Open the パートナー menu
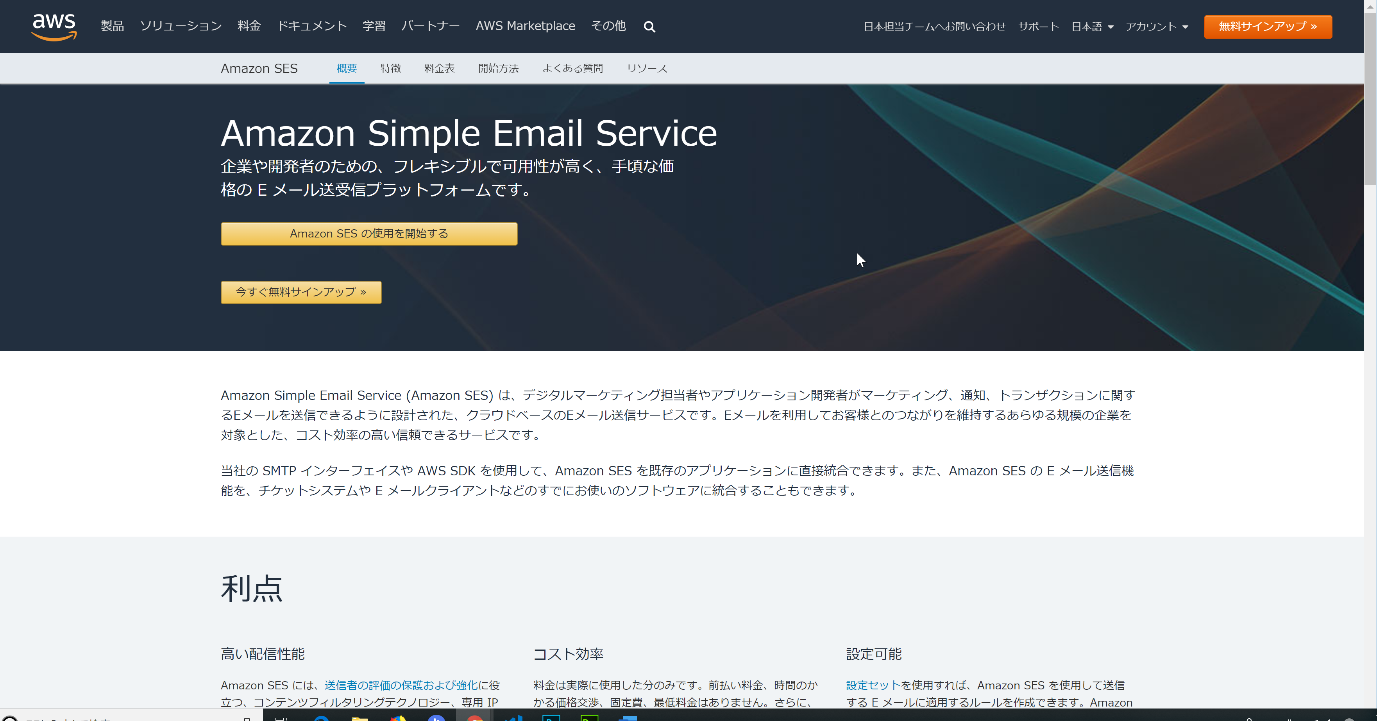Image resolution: width=1377 pixels, height=721 pixels. [x=431, y=26]
